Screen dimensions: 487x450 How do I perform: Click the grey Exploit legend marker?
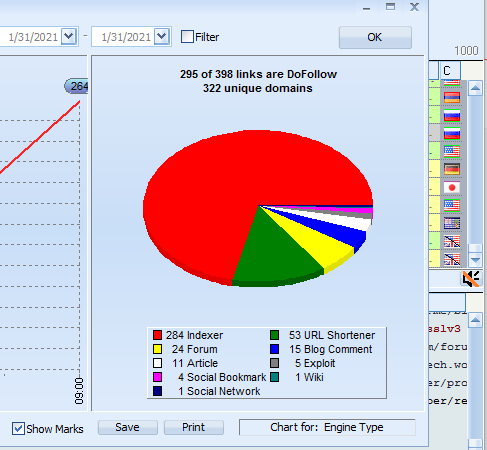coord(274,363)
